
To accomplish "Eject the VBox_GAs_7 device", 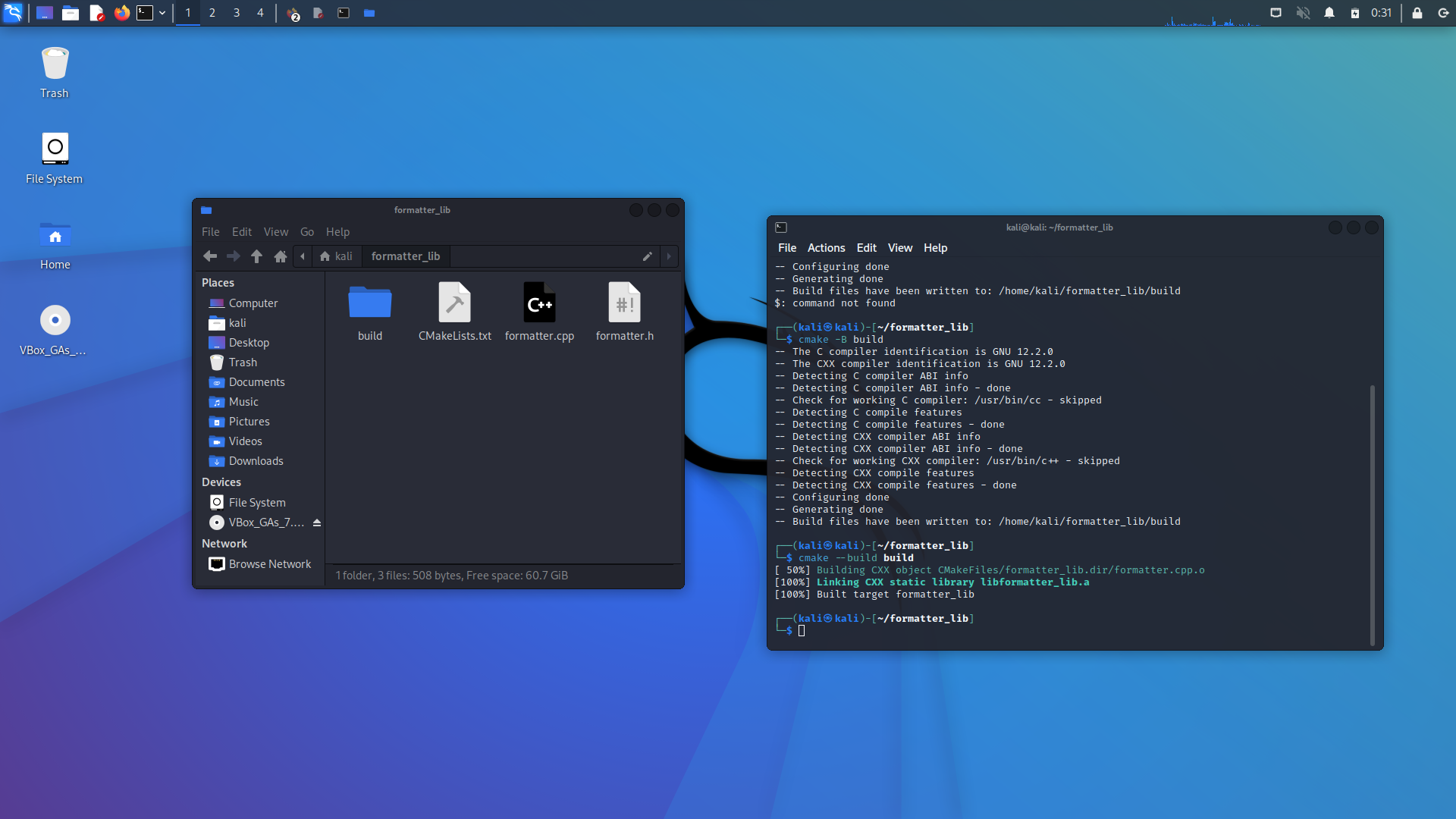I will click(318, 522).
